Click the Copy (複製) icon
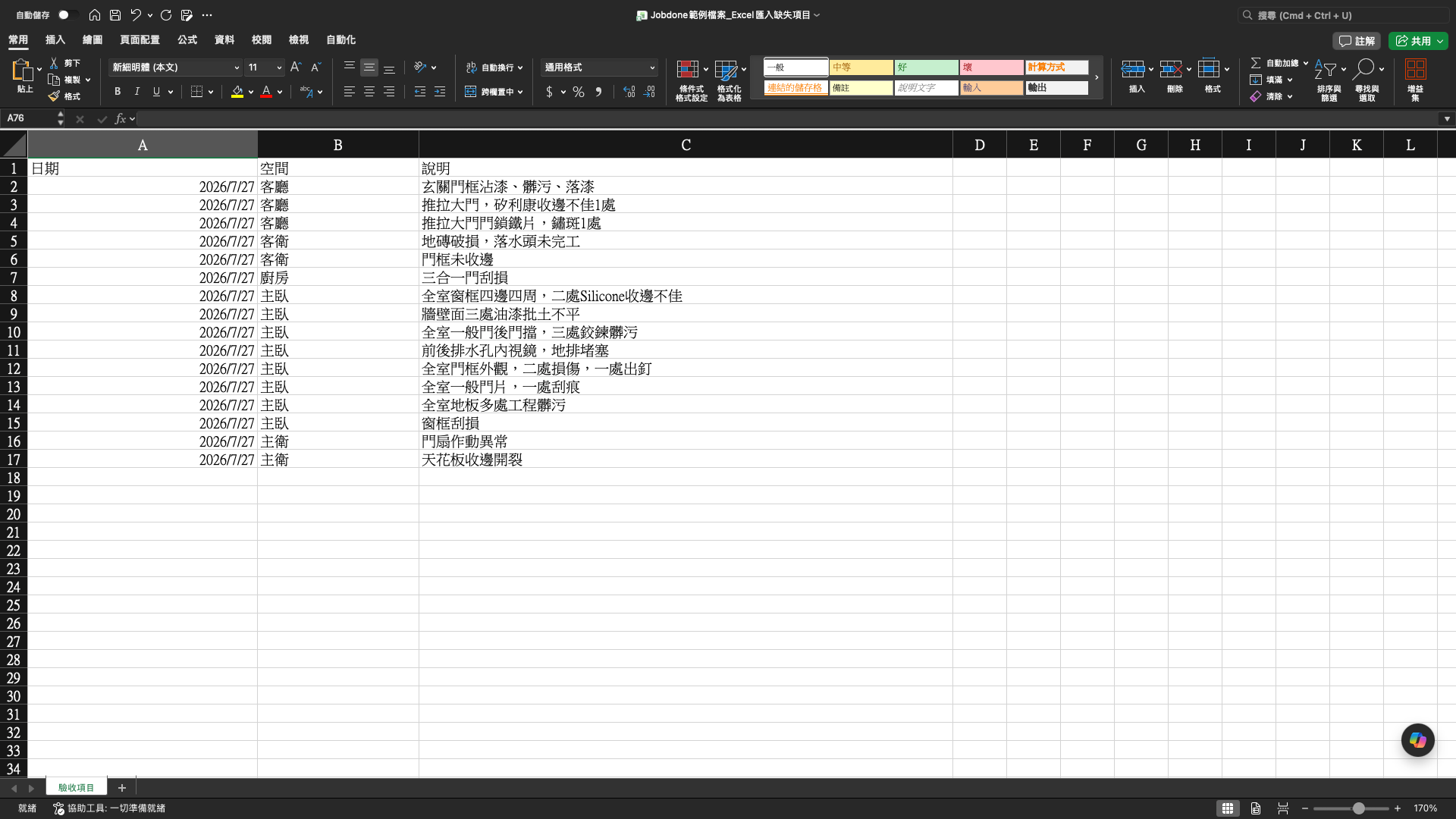The image size is (1456, 819). pyautogui.click(x=54, y=80)
